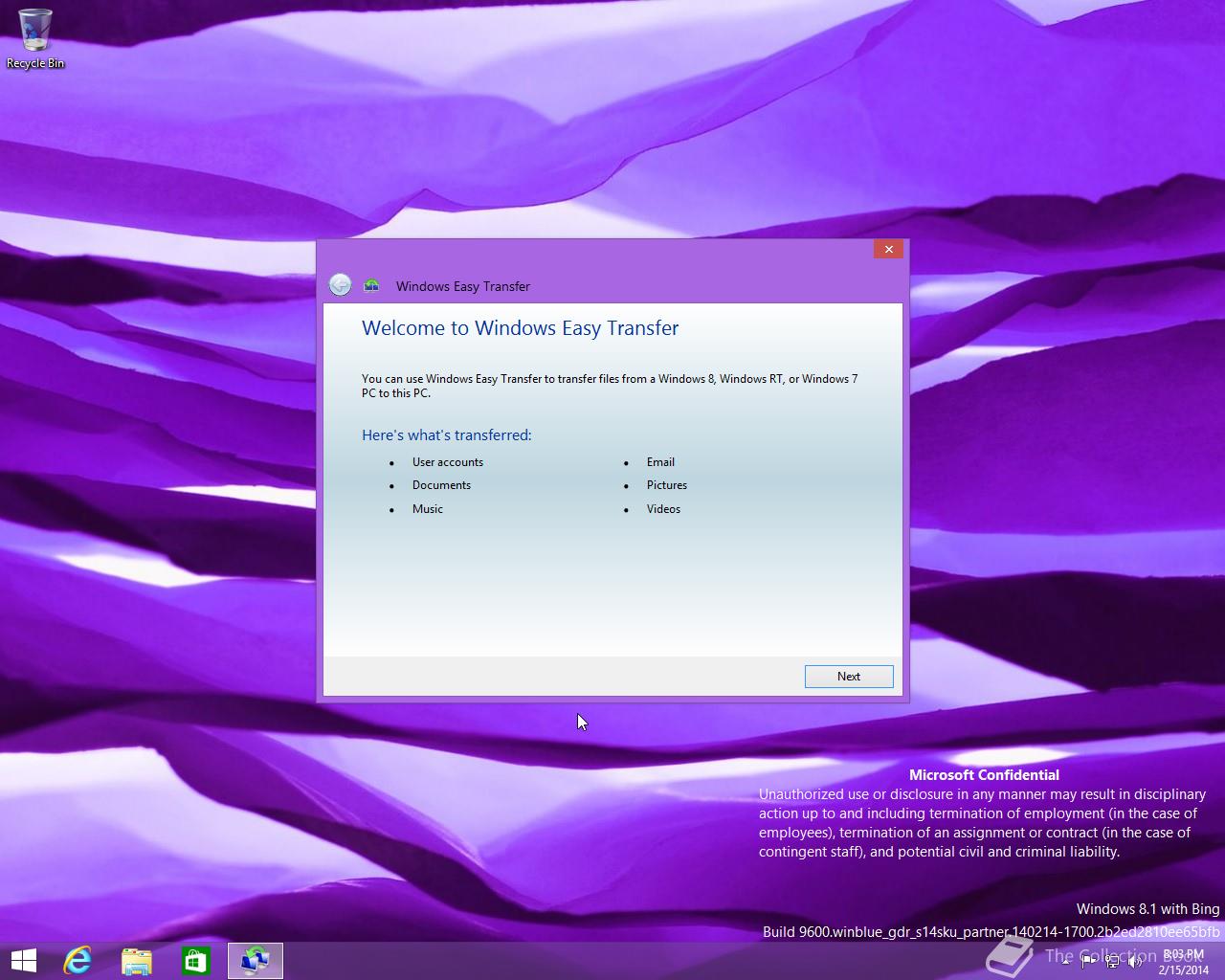Click the Windows Start button
Screen dimensions: 1225x980
tap(23, 961)
